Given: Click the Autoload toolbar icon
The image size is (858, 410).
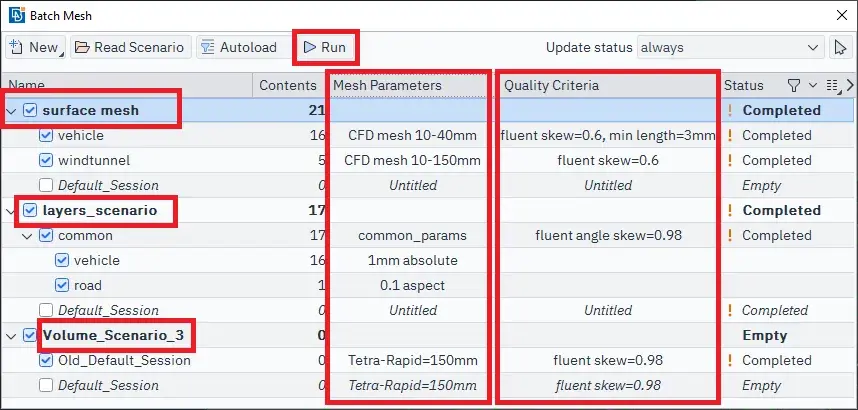Looking at the screenshot, I should tap(207, 47).
